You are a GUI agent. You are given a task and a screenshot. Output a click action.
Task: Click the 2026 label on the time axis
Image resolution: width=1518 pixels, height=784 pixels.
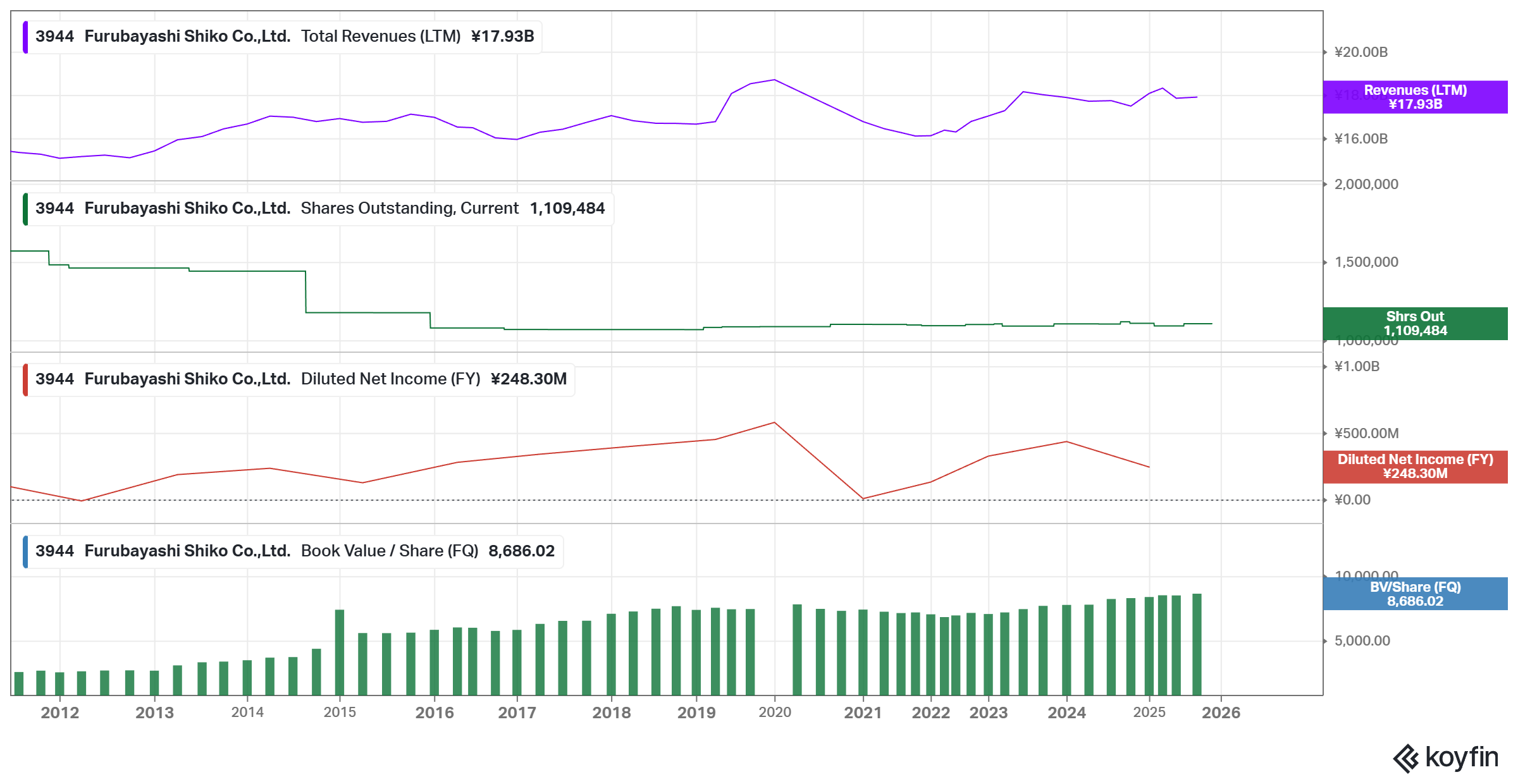pyautogui.click(x=1221, y=713)
